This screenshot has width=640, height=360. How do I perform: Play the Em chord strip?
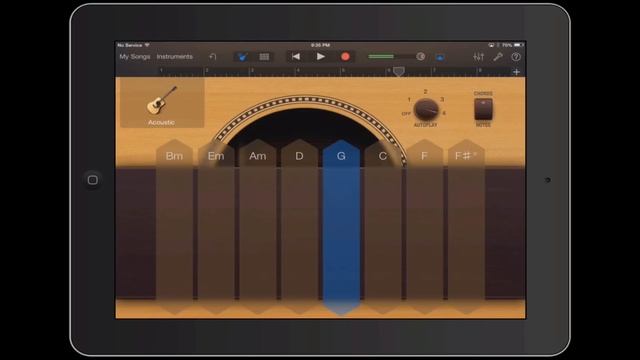pos(216,227)
